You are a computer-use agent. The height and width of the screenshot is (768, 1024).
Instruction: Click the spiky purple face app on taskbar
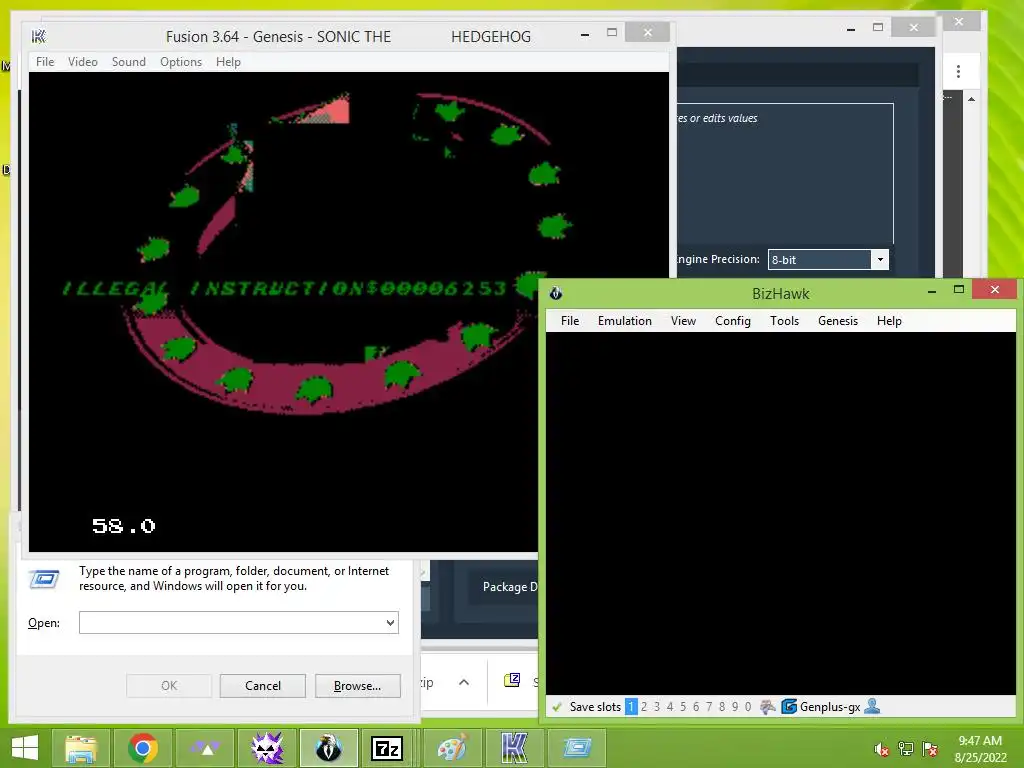tap(267, 748)
